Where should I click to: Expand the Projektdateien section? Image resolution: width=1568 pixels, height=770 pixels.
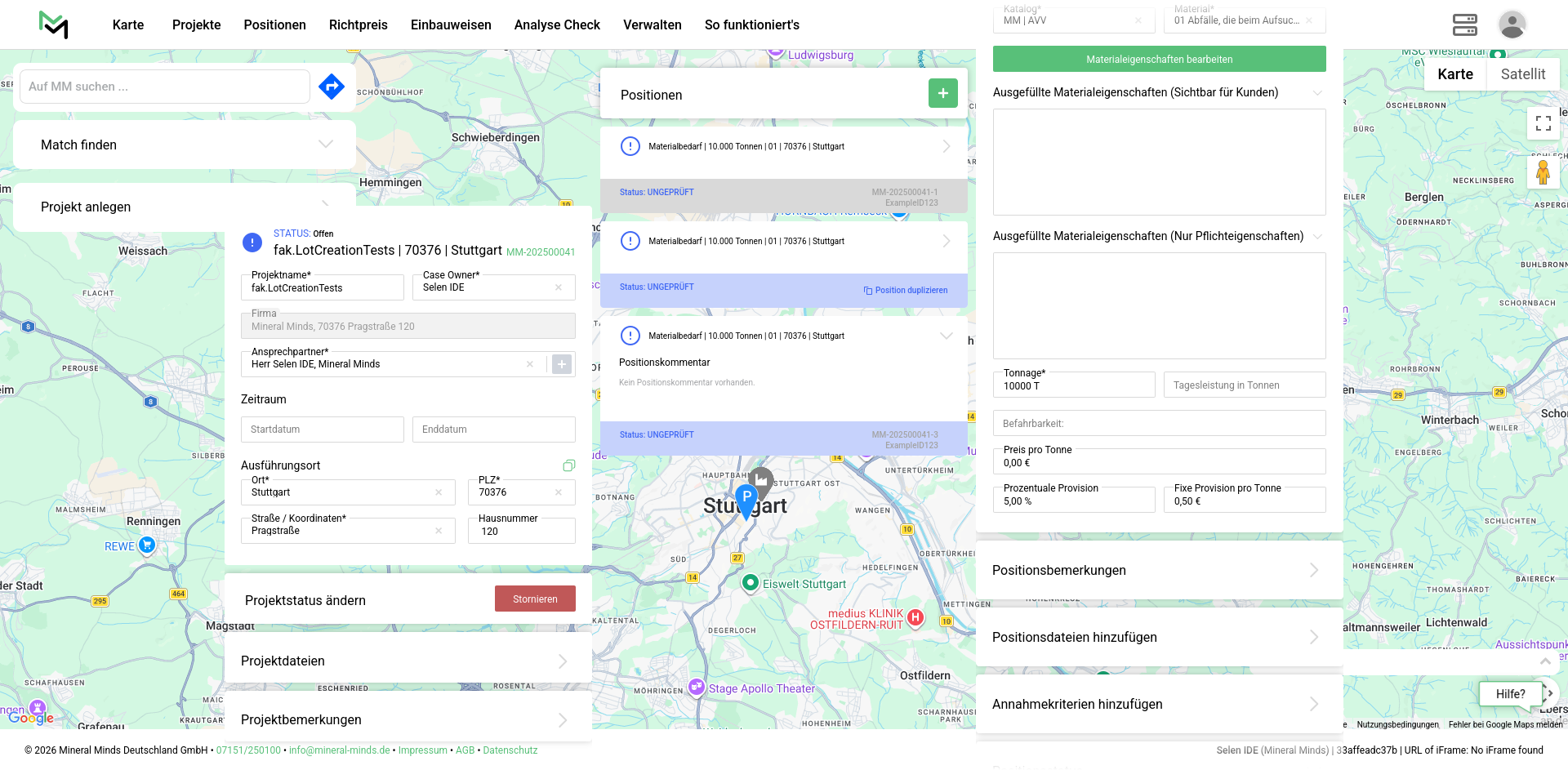(408, 661)
